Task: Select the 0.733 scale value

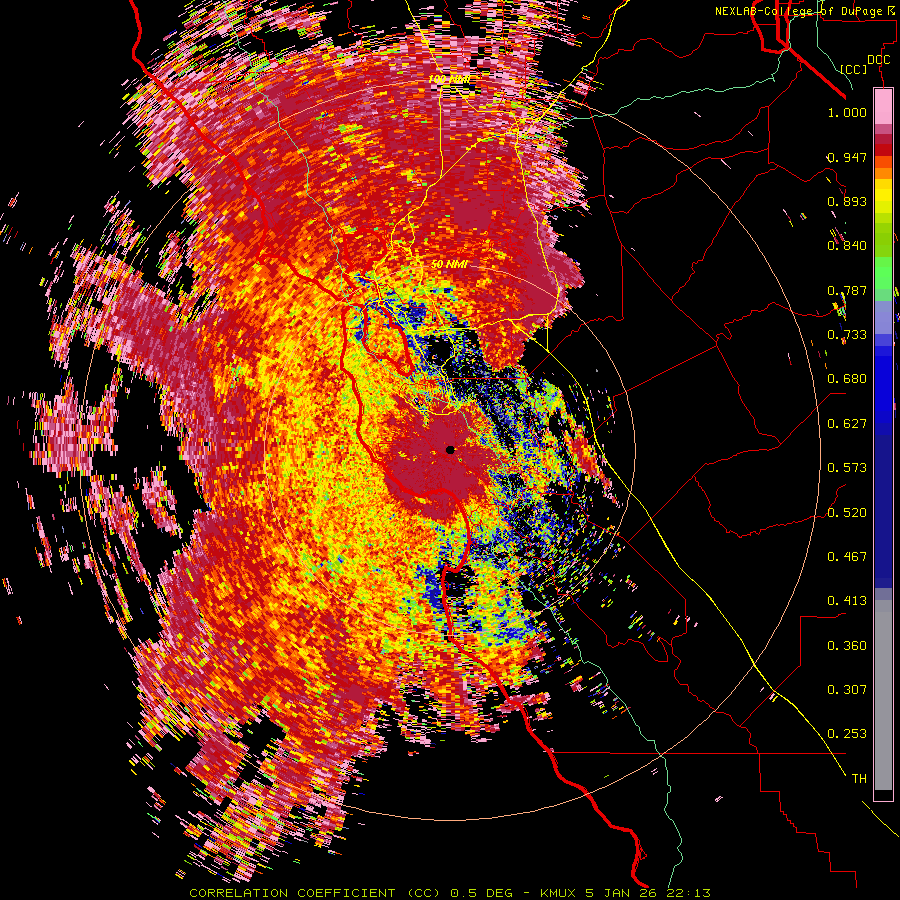Action: (x=847, y=335)
